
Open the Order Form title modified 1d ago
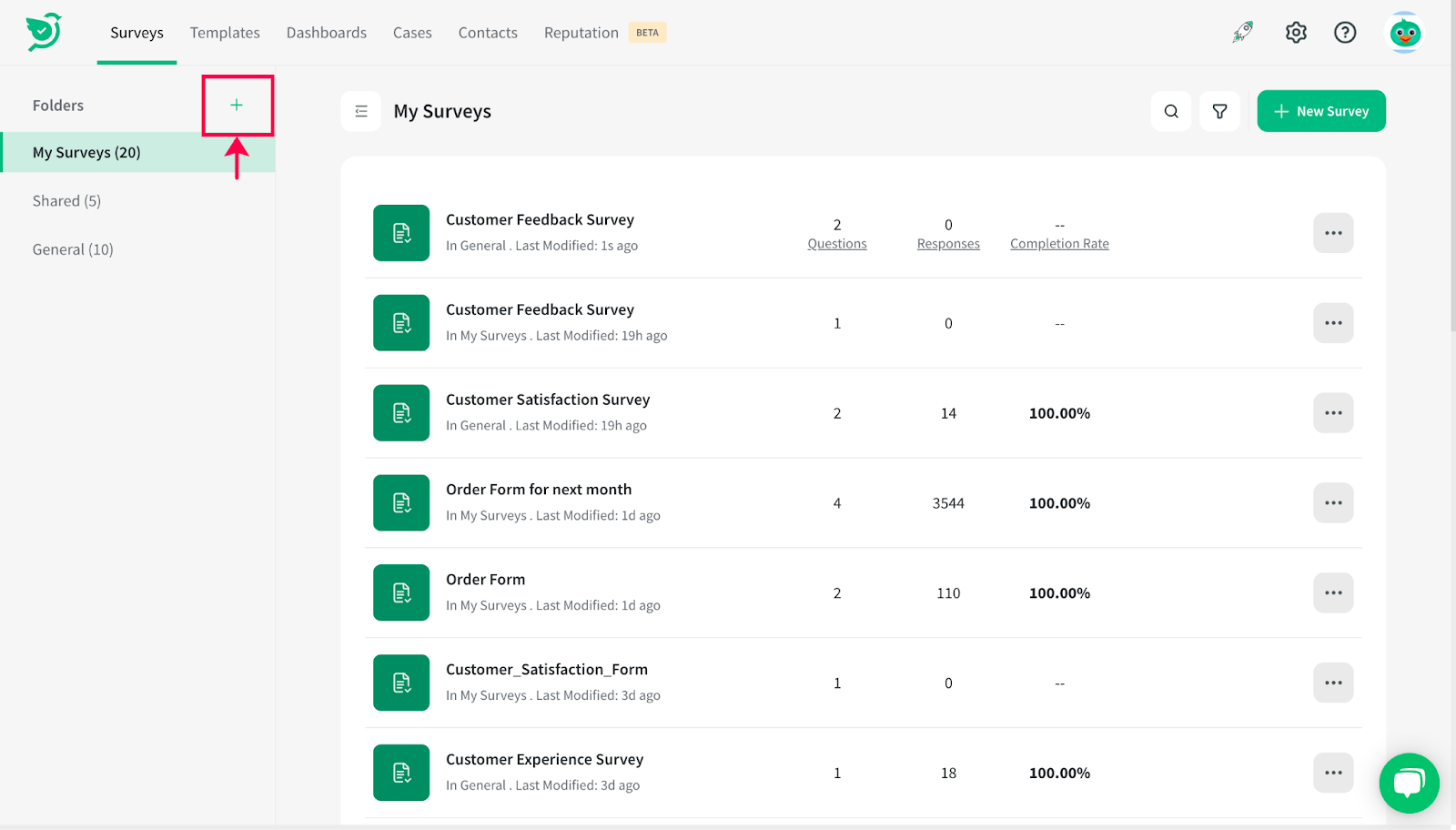tap(485, 580)
